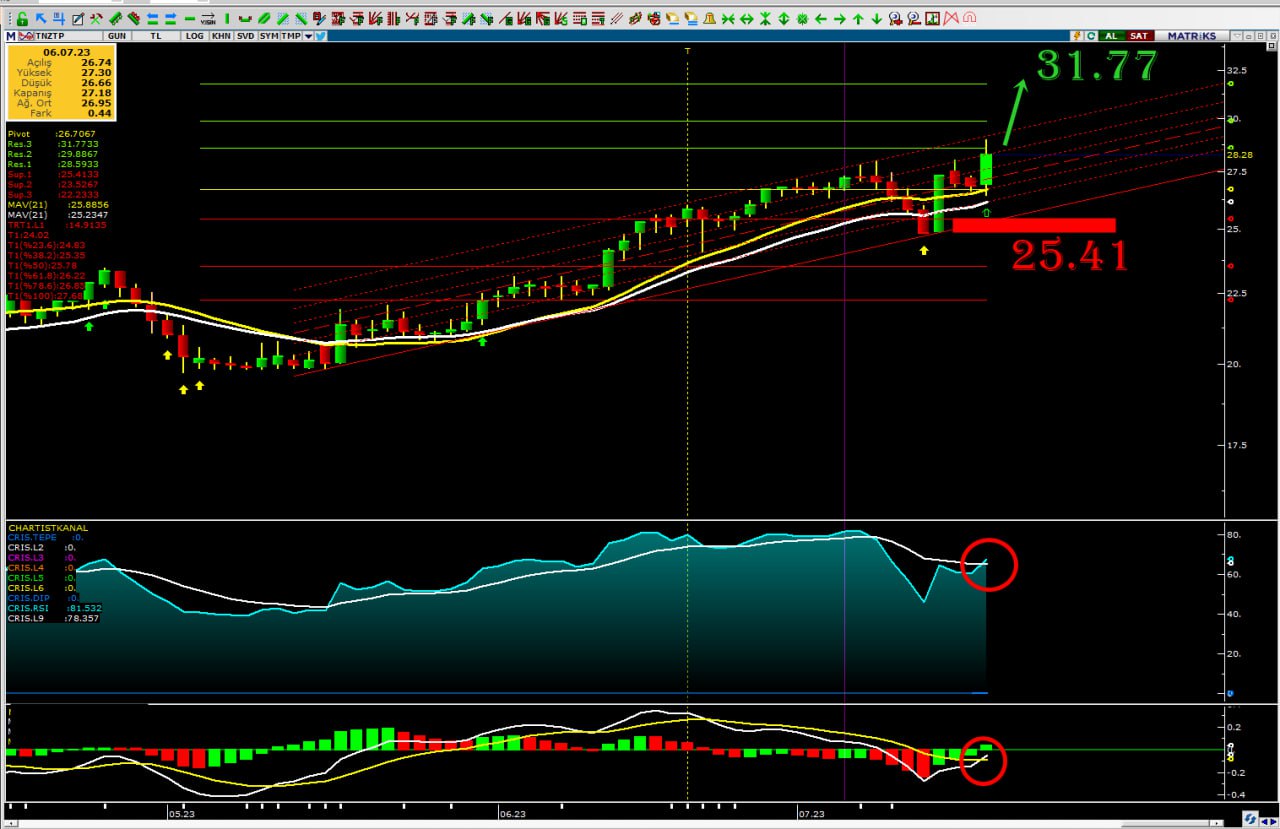Toggle the SVD chart option

[245, 36]
